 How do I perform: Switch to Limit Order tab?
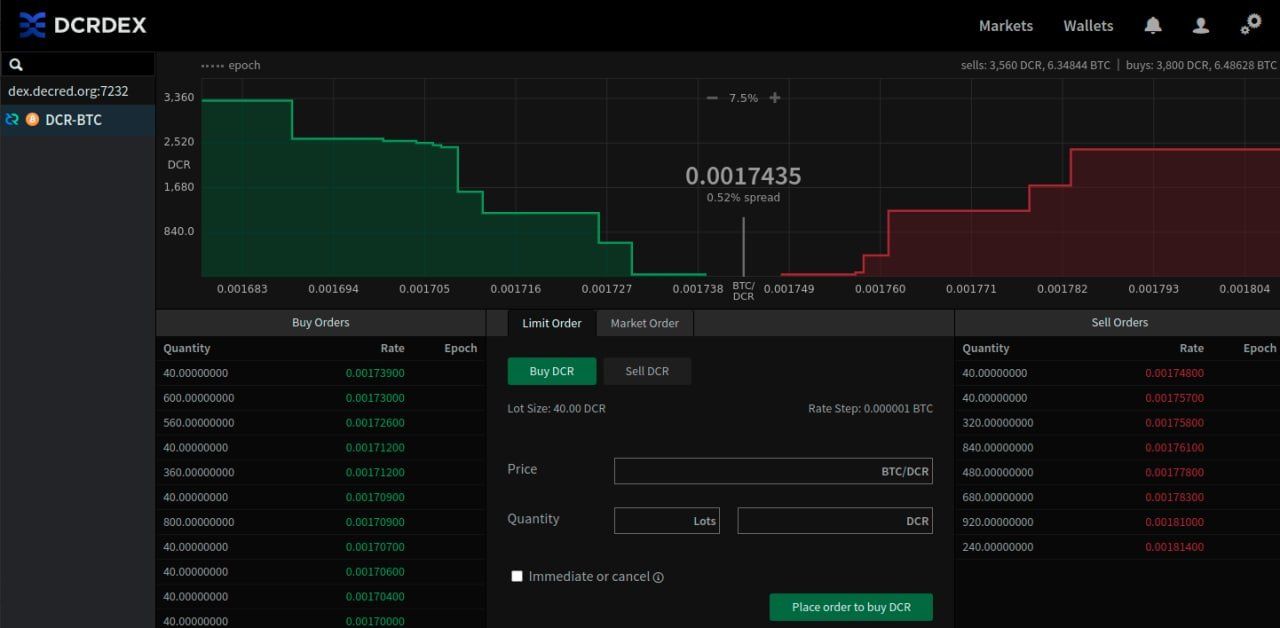click(x=552, y=323)
